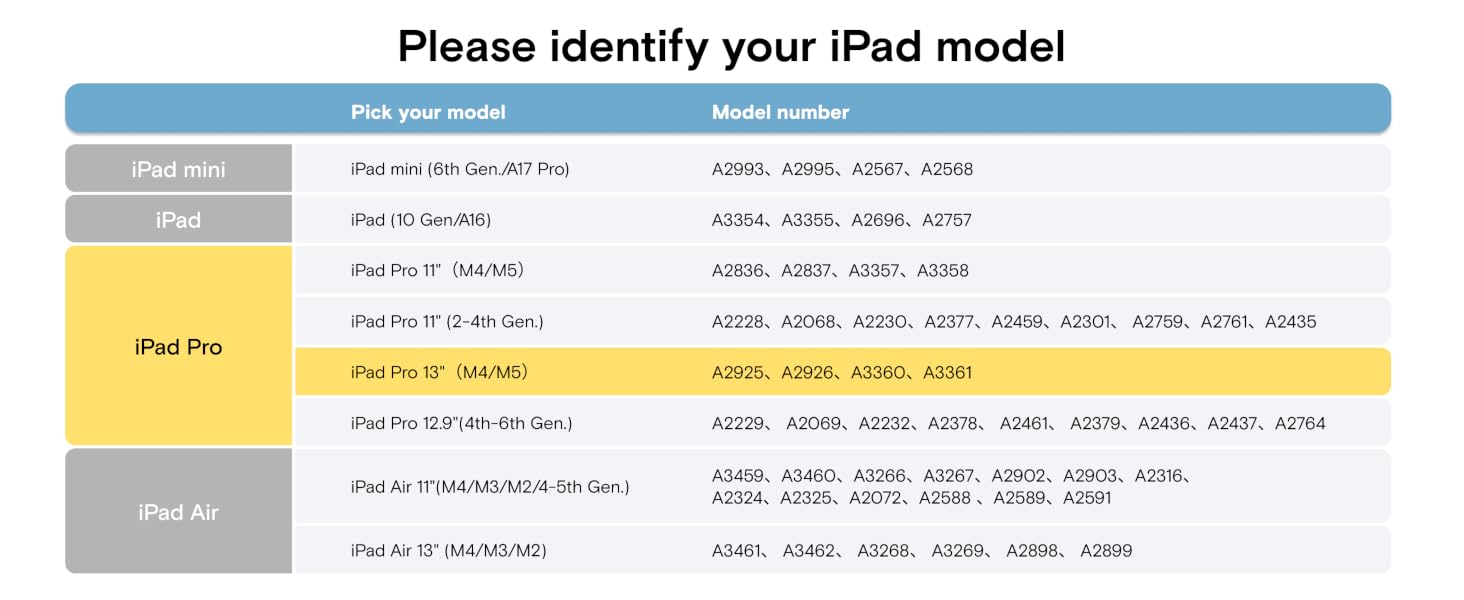Click the 'Pick your model' column header
Screen dimensions: 1464x600
coord(428,113)
